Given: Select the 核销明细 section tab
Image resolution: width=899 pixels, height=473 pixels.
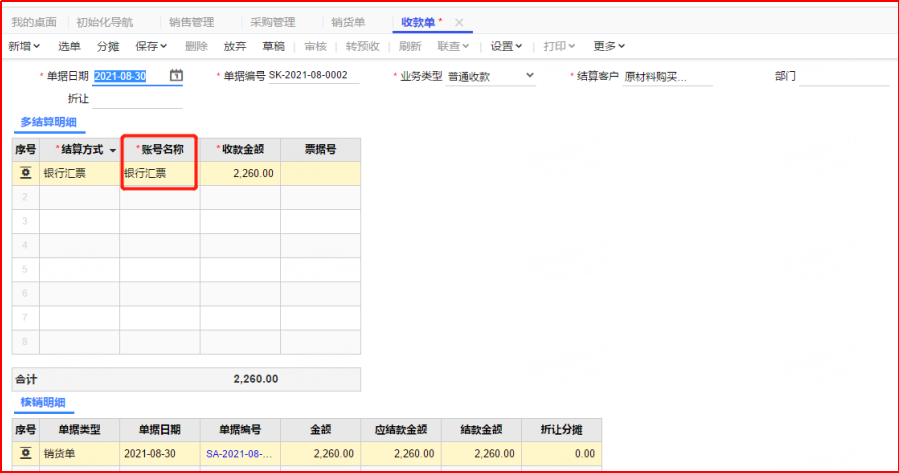Looking at the screenshot, I should pos(43,403).
